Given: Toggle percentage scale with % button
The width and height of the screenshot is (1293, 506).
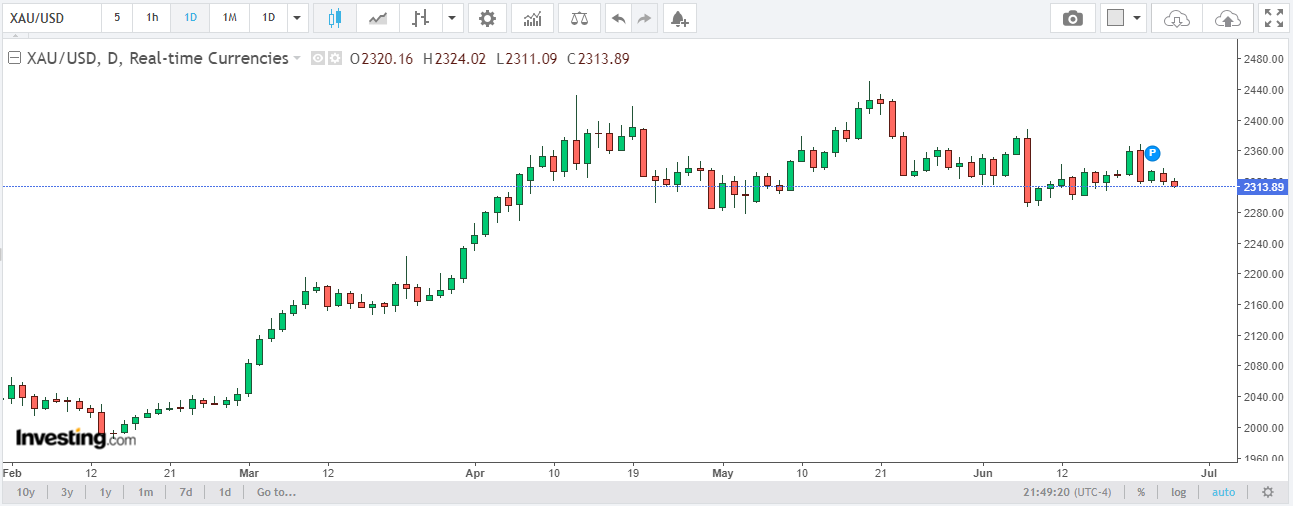Looking at the screenshot, I should tap(1141, 492).
